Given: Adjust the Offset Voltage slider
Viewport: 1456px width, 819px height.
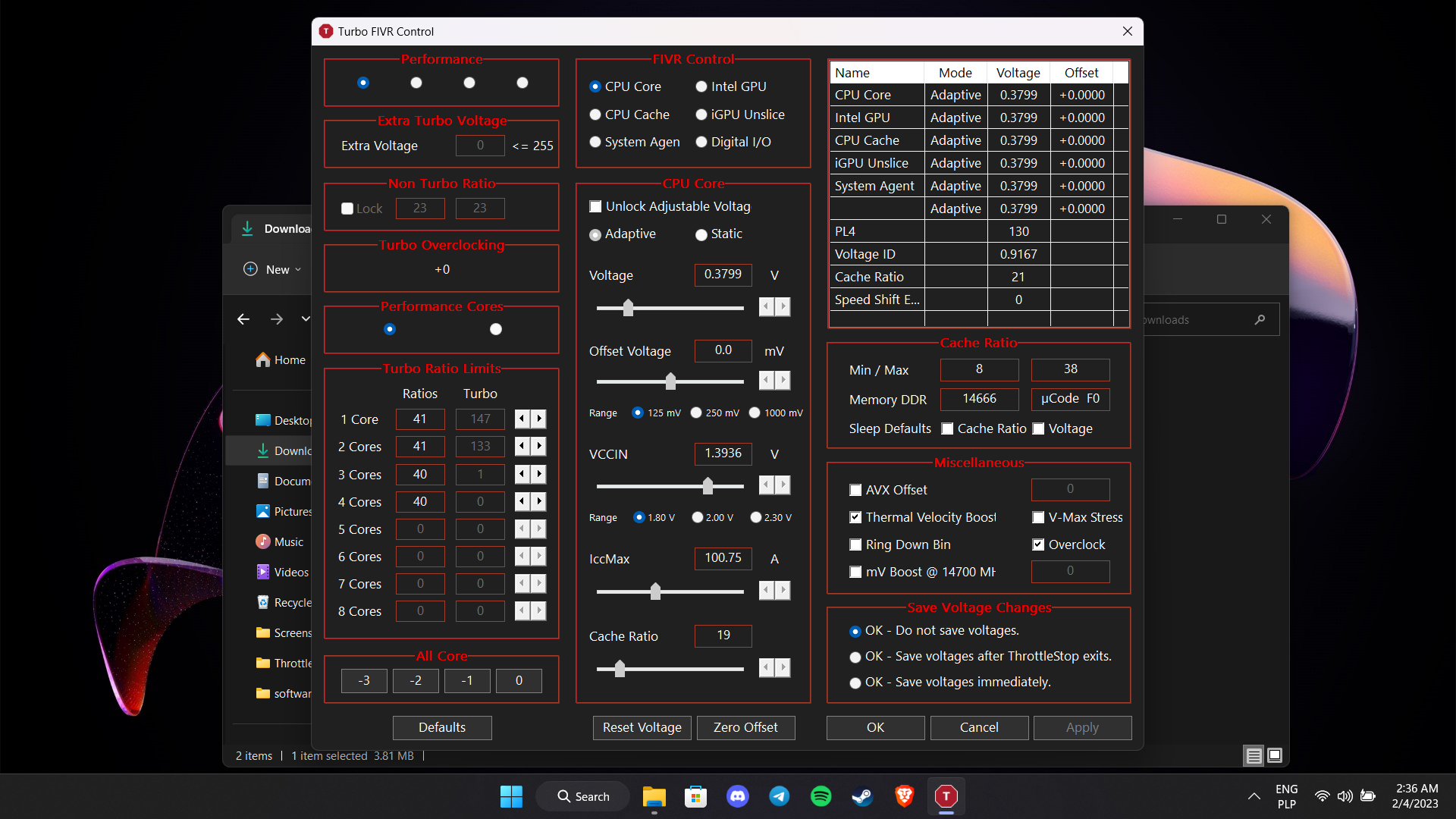Looking at the screenshot, I should pyautogui.click(x=670, y=381).
